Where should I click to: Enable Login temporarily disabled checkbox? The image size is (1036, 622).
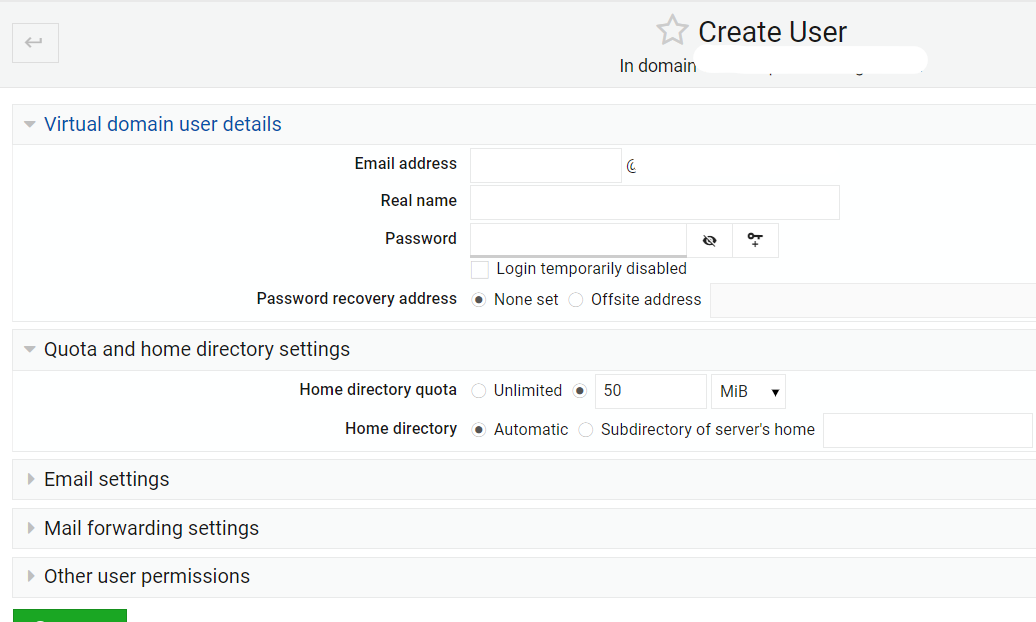tap(480, 270)
